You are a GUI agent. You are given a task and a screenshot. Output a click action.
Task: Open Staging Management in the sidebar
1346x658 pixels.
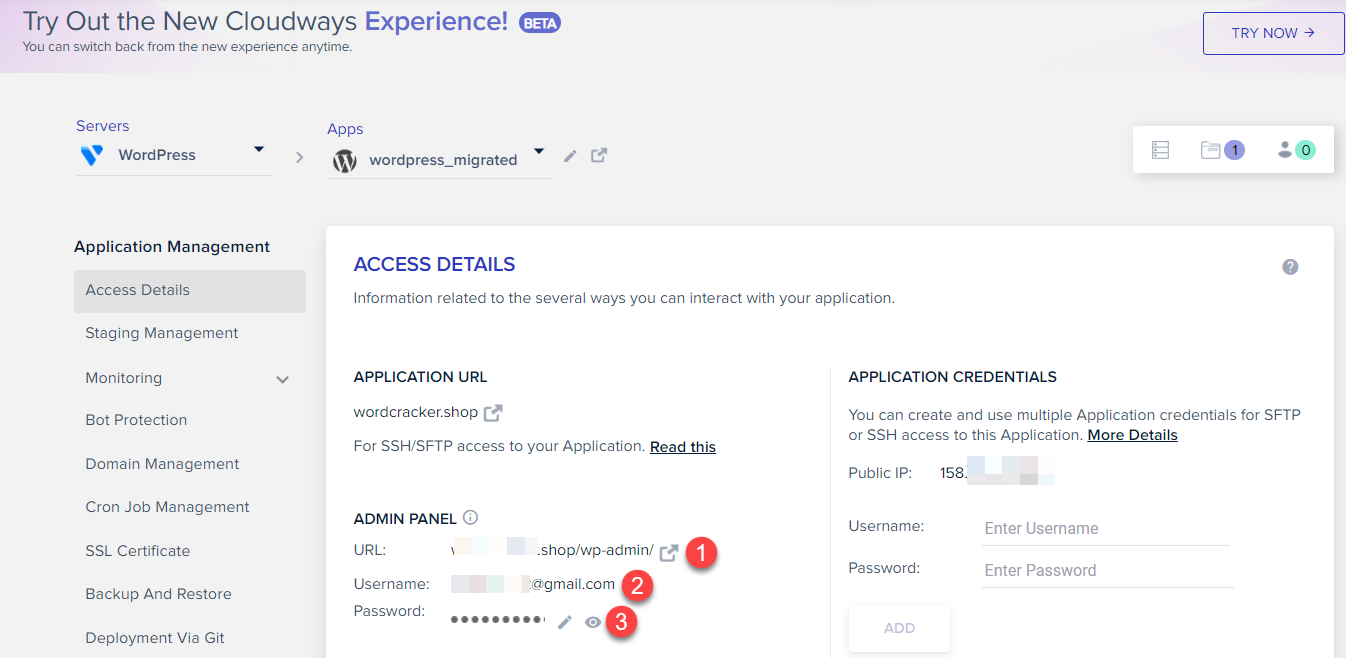[162, 333]
